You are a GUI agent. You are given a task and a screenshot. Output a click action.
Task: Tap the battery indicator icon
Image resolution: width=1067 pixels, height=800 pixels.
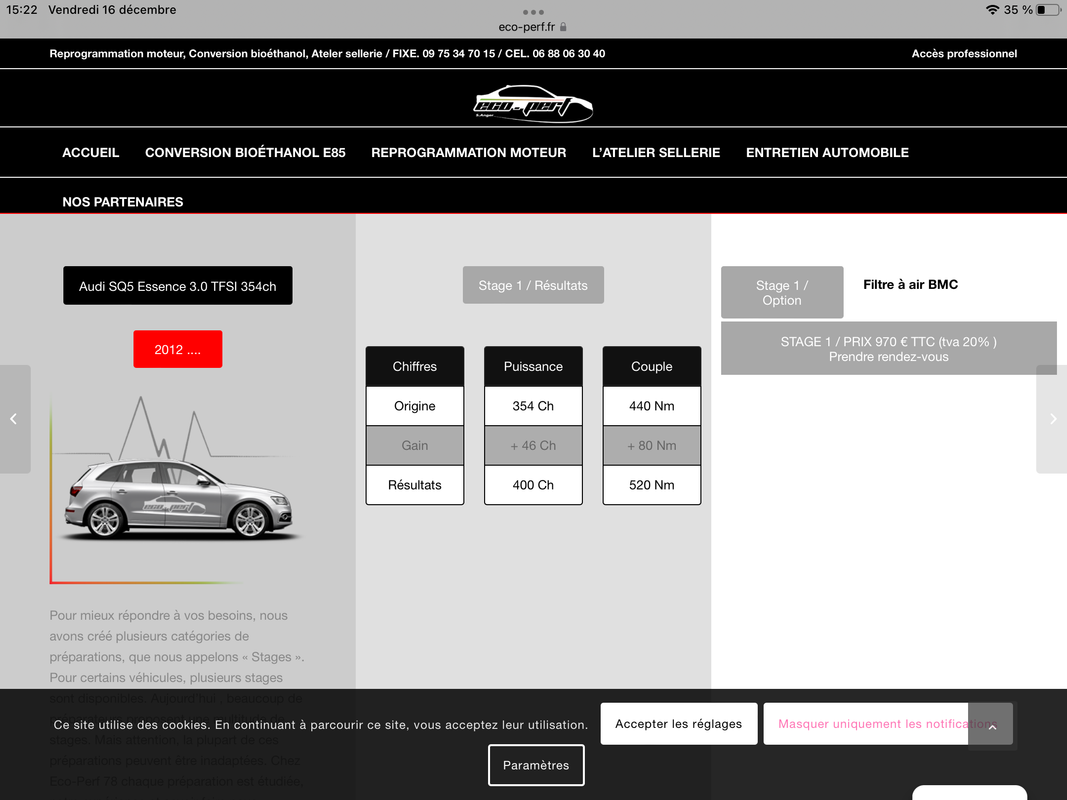pyautogui.click(x=1048, y=10)
